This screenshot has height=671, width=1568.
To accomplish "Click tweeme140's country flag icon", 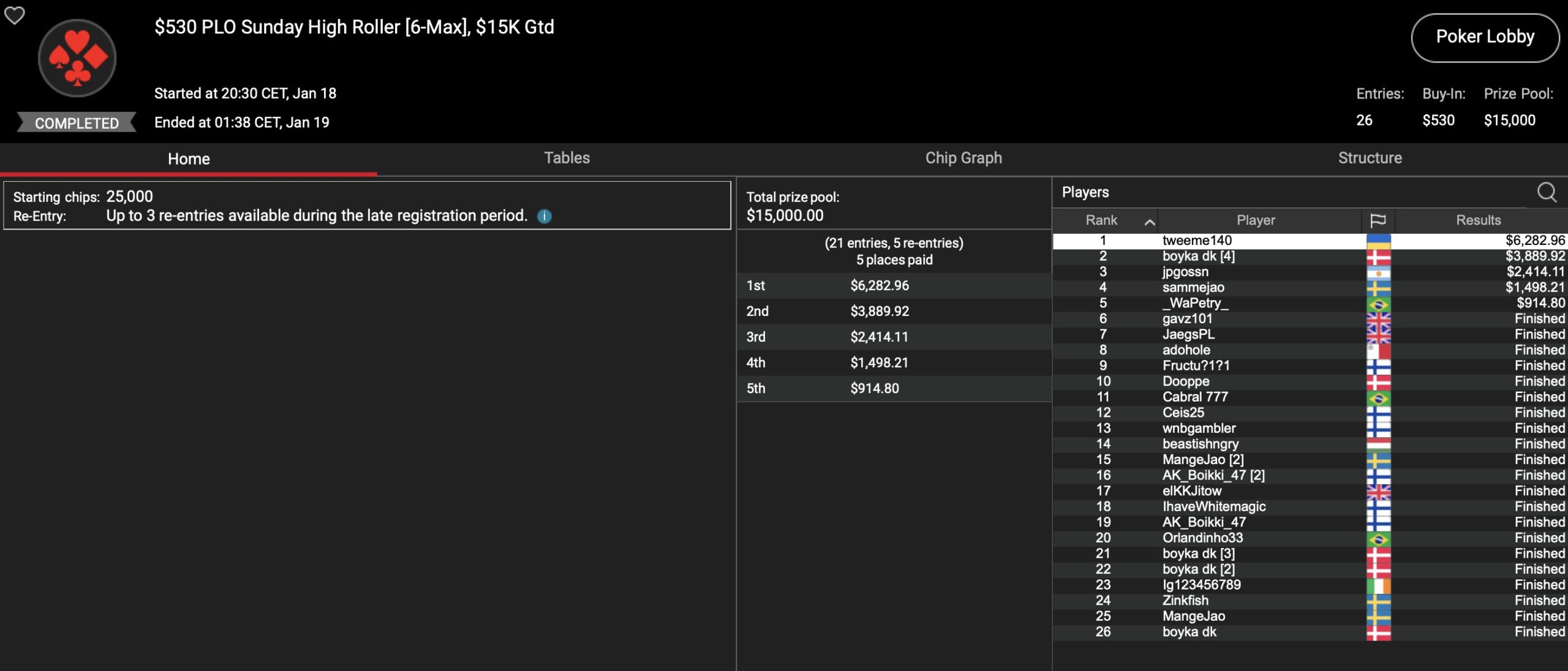I will (x=1378, y=241).
